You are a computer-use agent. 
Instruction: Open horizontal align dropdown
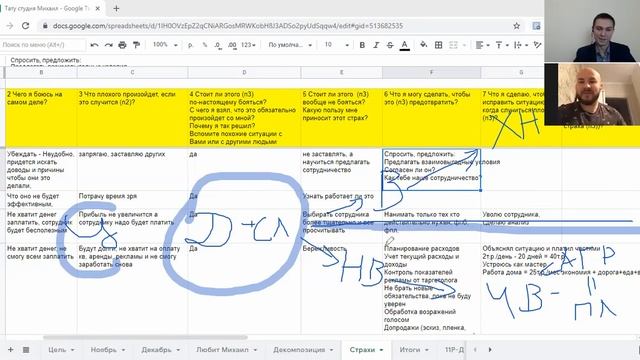[x=482, y=45]
